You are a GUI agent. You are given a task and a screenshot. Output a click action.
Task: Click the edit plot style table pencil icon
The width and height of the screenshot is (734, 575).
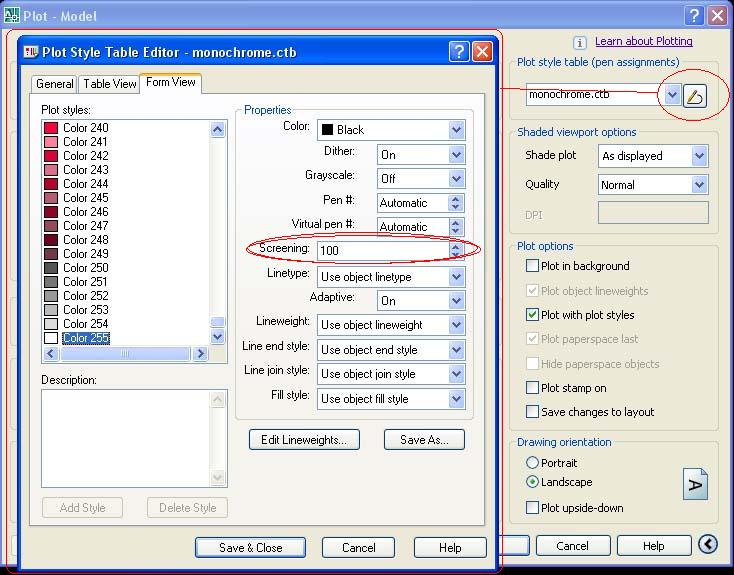[695, 96]
